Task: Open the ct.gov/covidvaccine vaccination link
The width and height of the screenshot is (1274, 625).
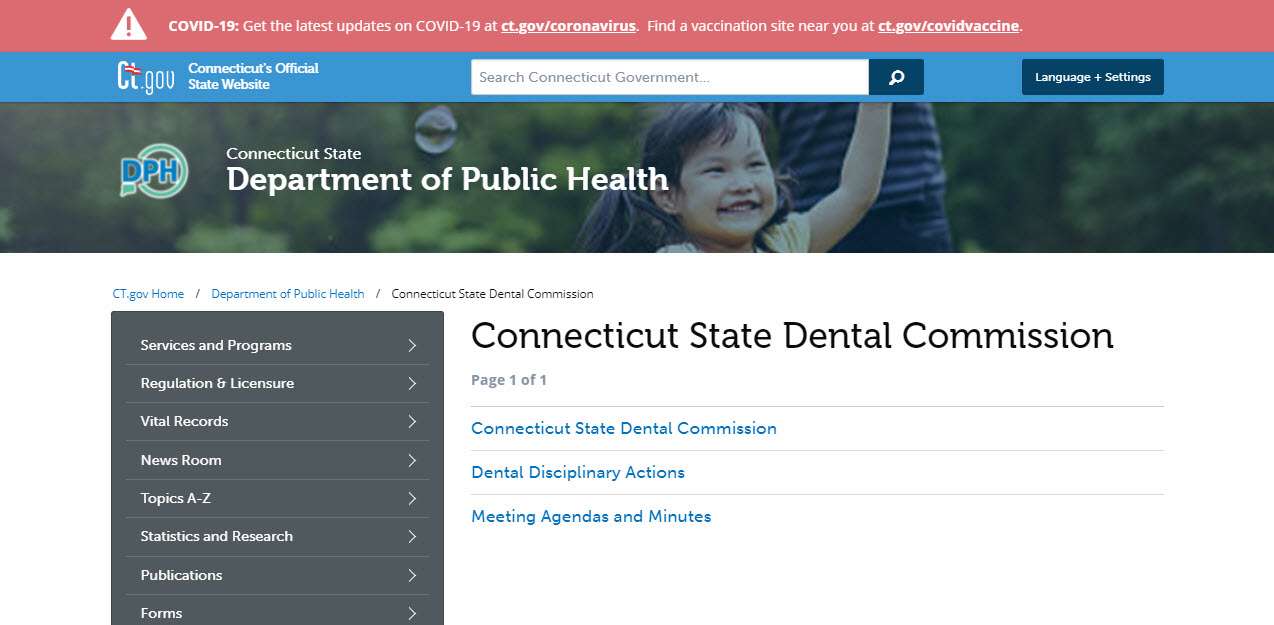Action: point(947,26)
